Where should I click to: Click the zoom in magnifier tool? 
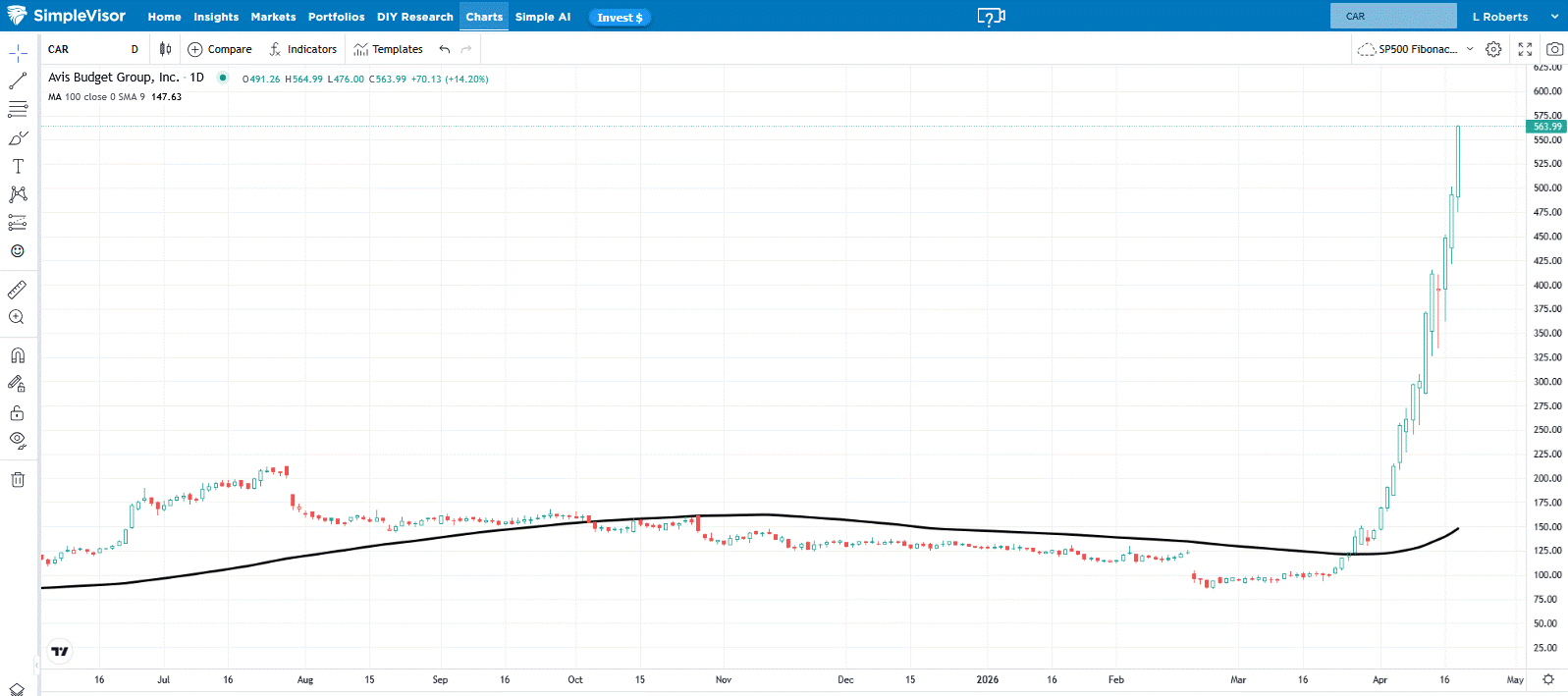click(x=17, y=317)
